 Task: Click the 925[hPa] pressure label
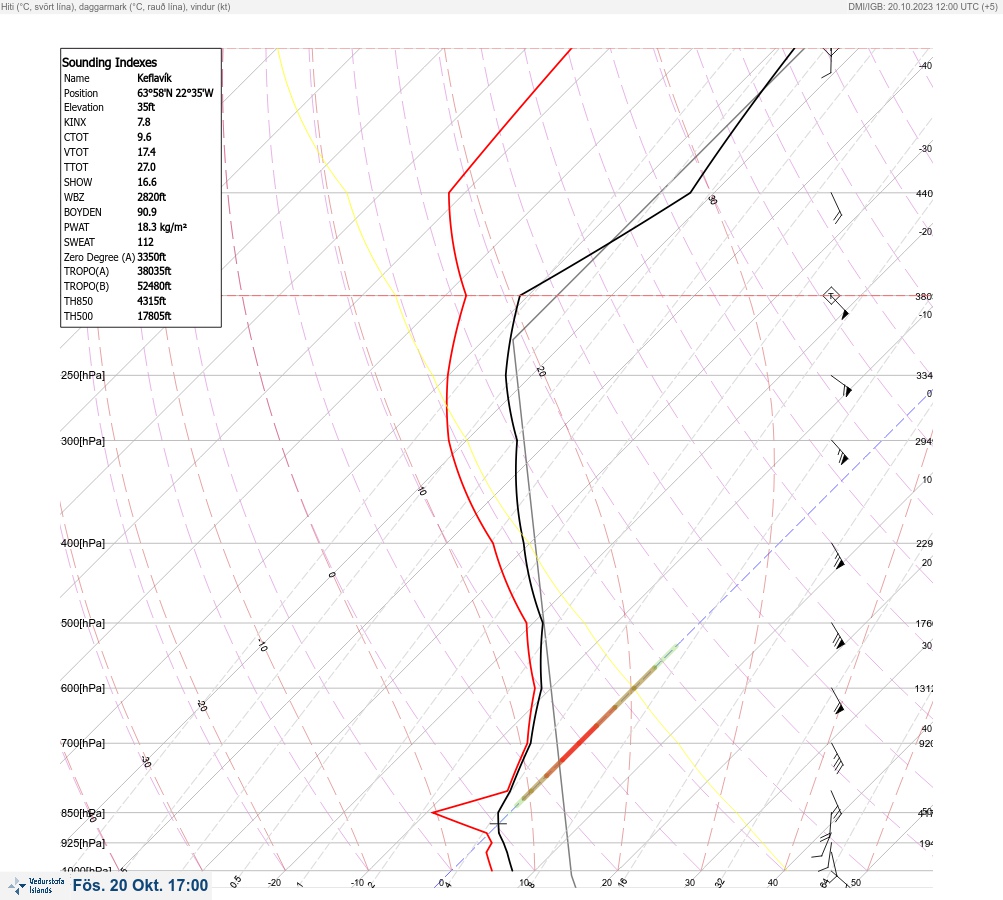tap(83, 843)
